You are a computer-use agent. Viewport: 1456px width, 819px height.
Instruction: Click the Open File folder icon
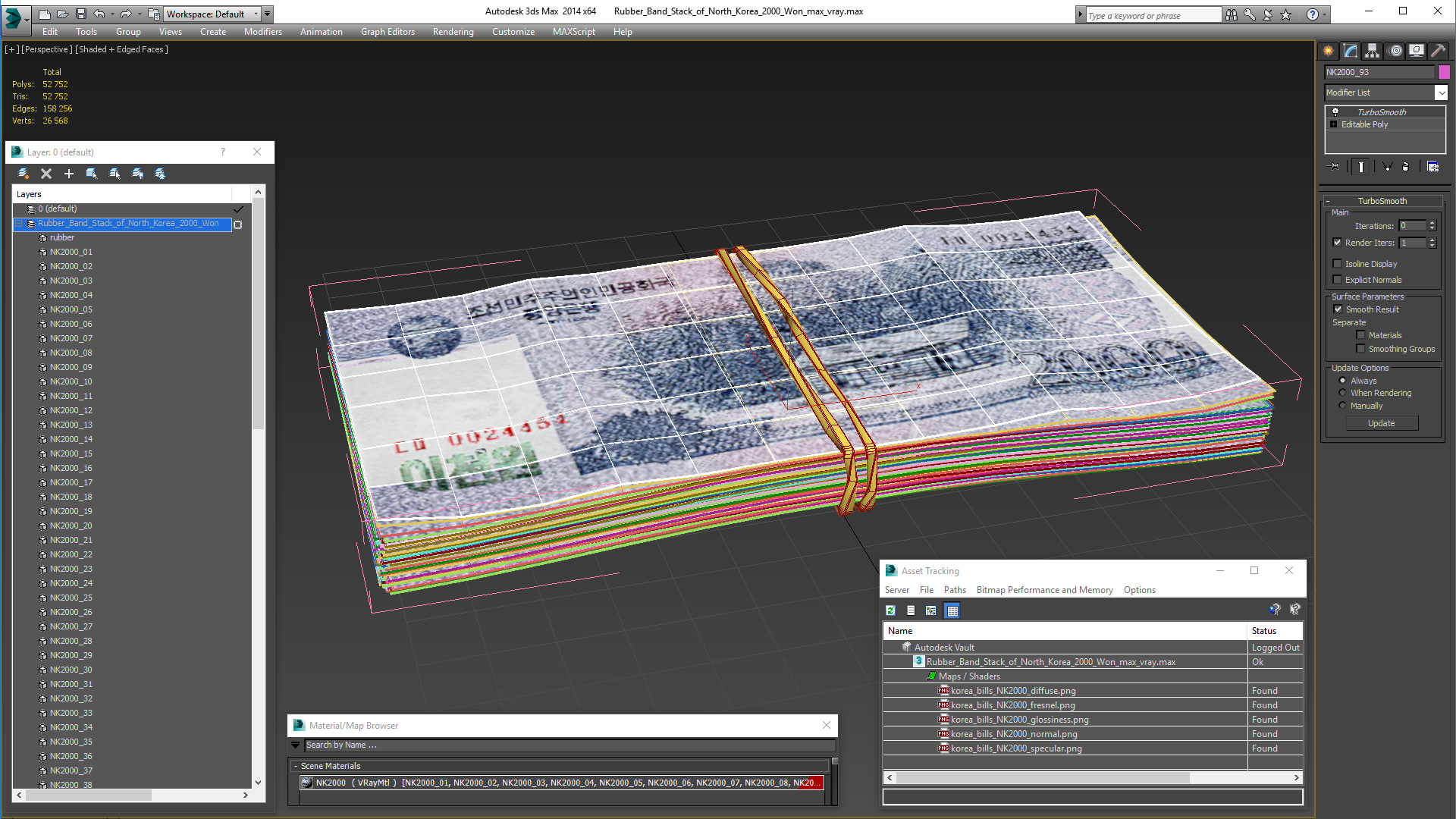point(62,14)
